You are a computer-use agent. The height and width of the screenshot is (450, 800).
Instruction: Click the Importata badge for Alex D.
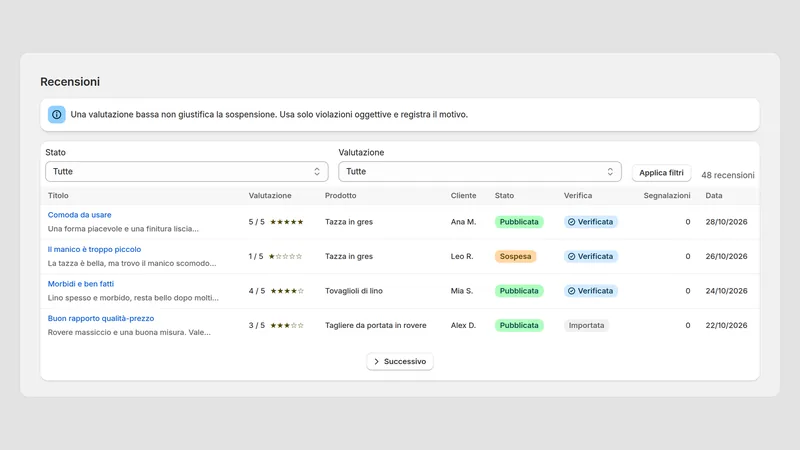point(586,325)
